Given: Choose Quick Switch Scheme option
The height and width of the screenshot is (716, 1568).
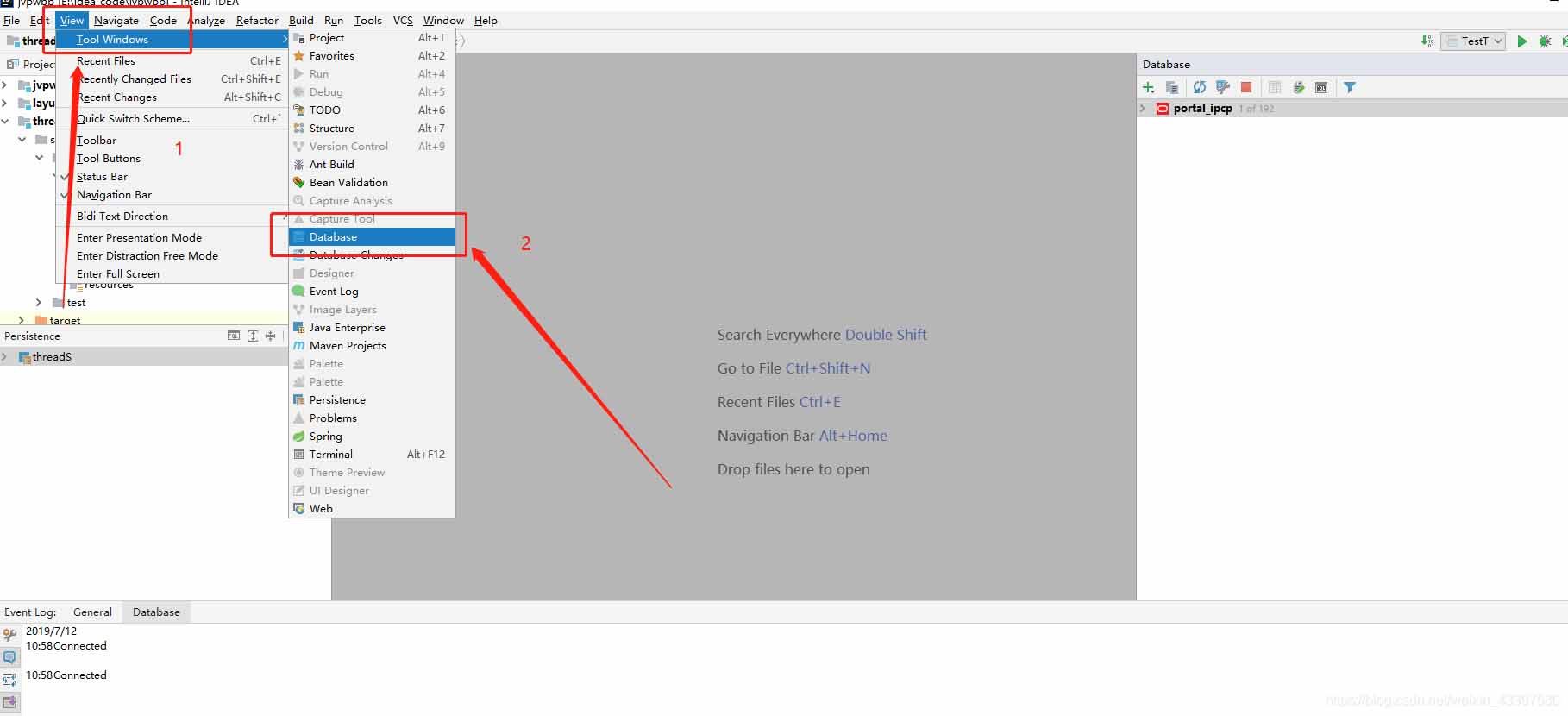Looking at the screenshot, I should point(172,119).
